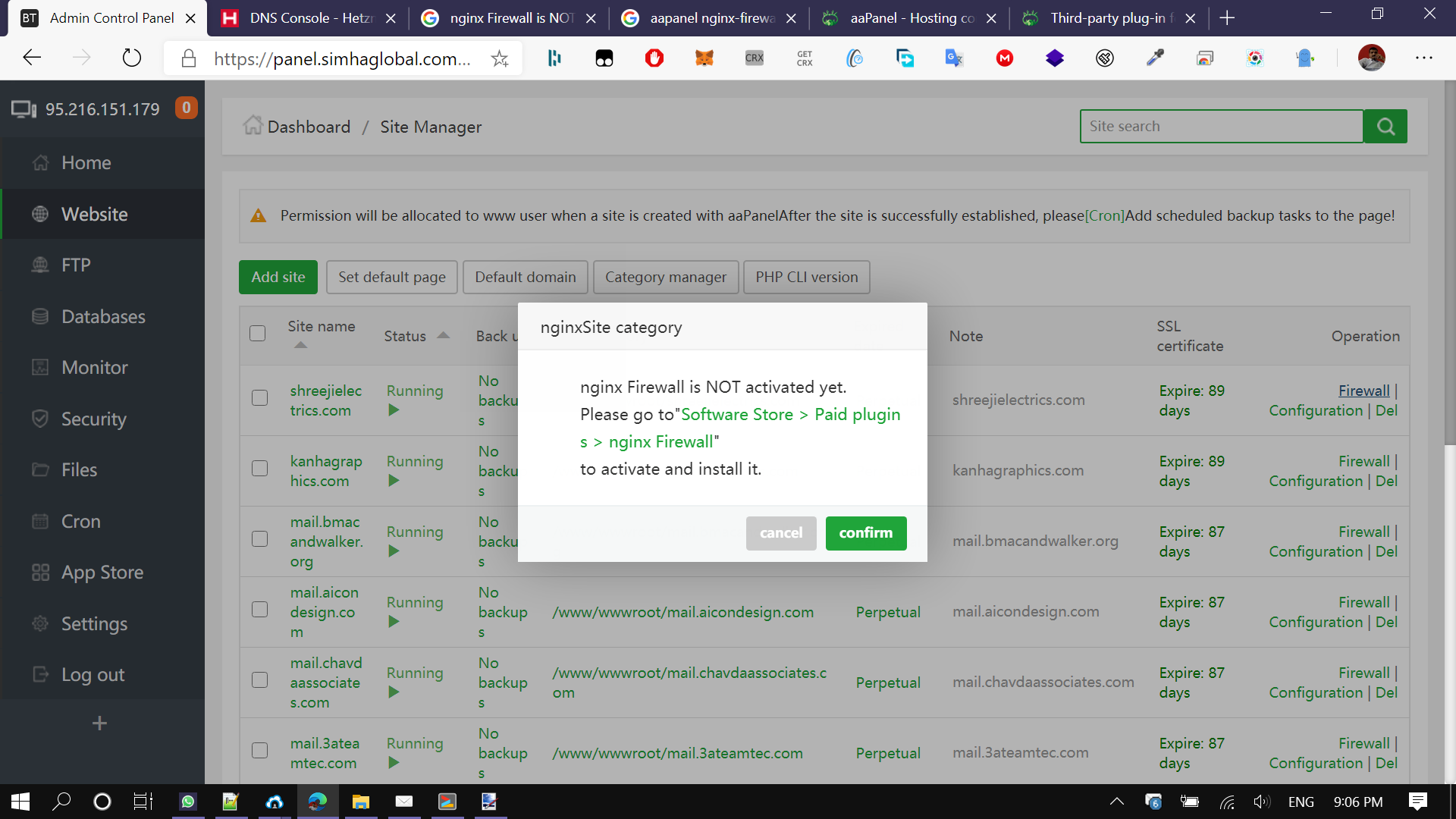Click the Files folder icon in sidebar
This screenshot has height=819, width=1456.
click(x=40, y=469)
